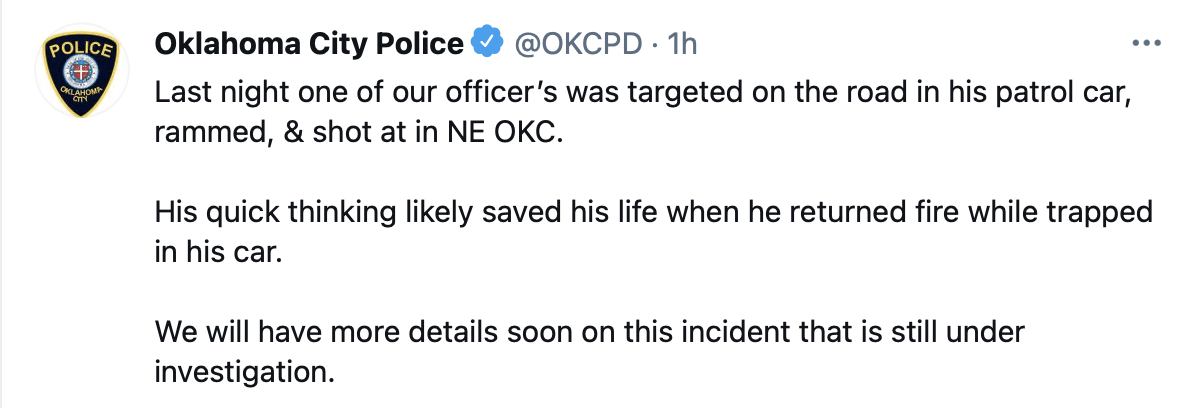Screen dimensions: 1196x408
Task: Click the circular seal inside the badge
Action: tap(81, 75)
